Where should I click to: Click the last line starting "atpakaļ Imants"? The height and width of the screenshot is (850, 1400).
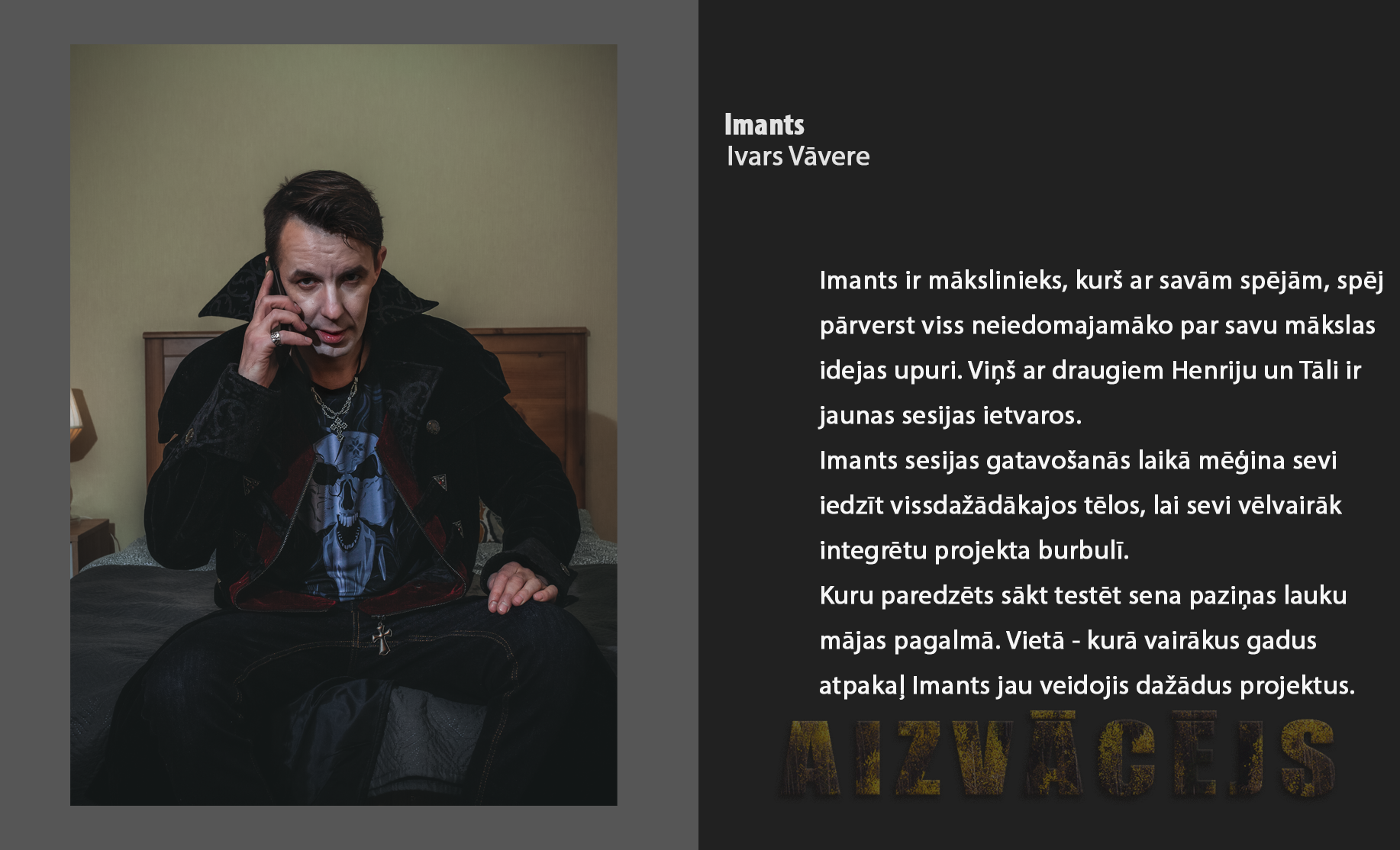[1087, 685]
